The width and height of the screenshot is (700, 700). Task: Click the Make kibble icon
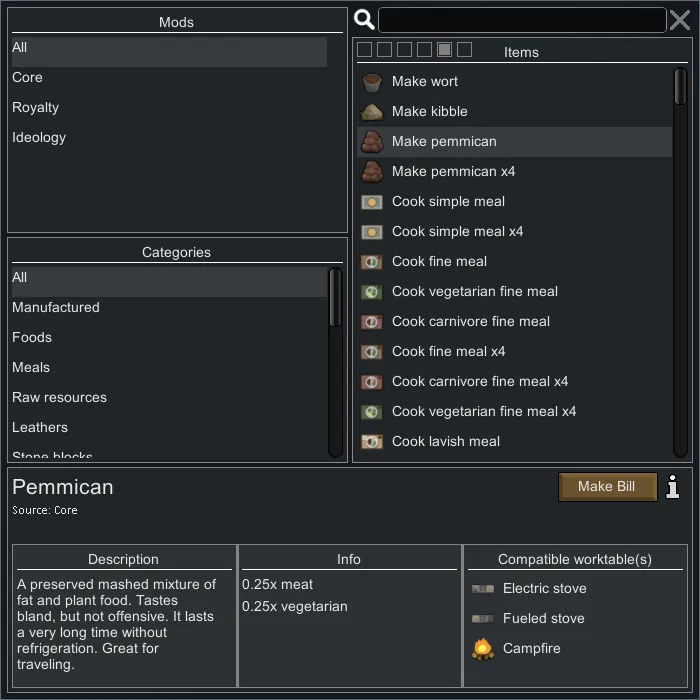[372, 112]
